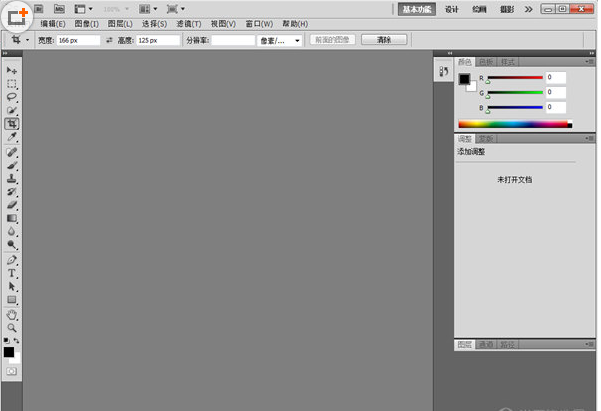
Task: Launch Mini Bridge from the Mb icon
Action: 59,8
